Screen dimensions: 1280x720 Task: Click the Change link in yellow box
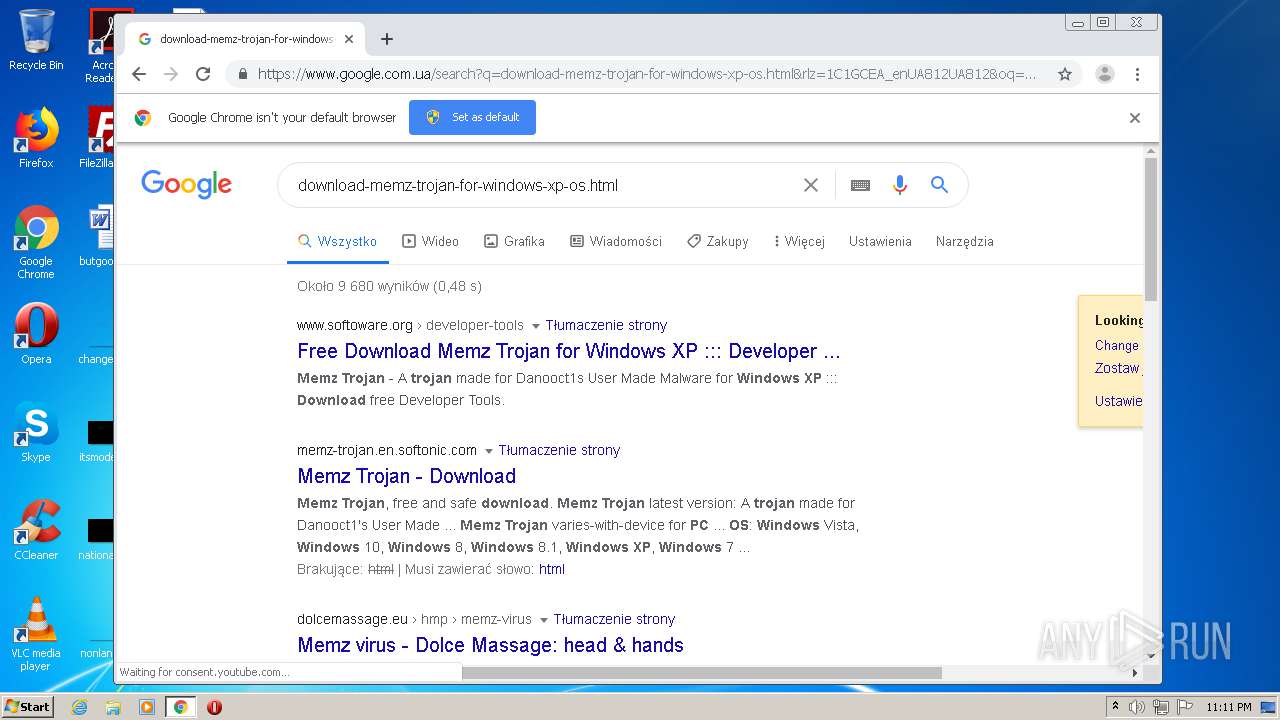[1117, 345]
